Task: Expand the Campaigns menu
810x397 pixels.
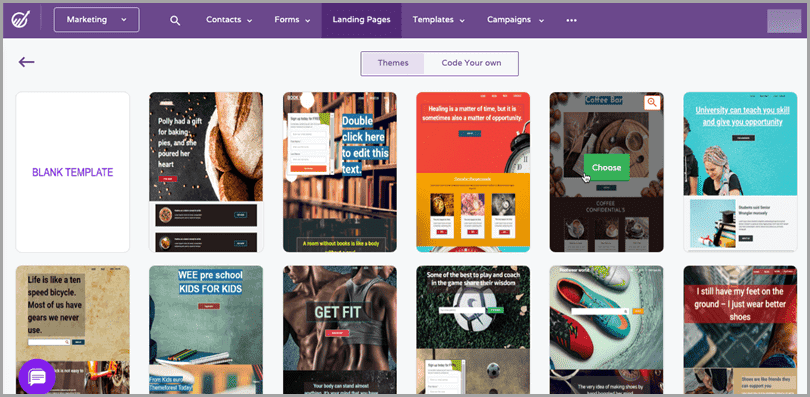Action: (x=515, y=20)
